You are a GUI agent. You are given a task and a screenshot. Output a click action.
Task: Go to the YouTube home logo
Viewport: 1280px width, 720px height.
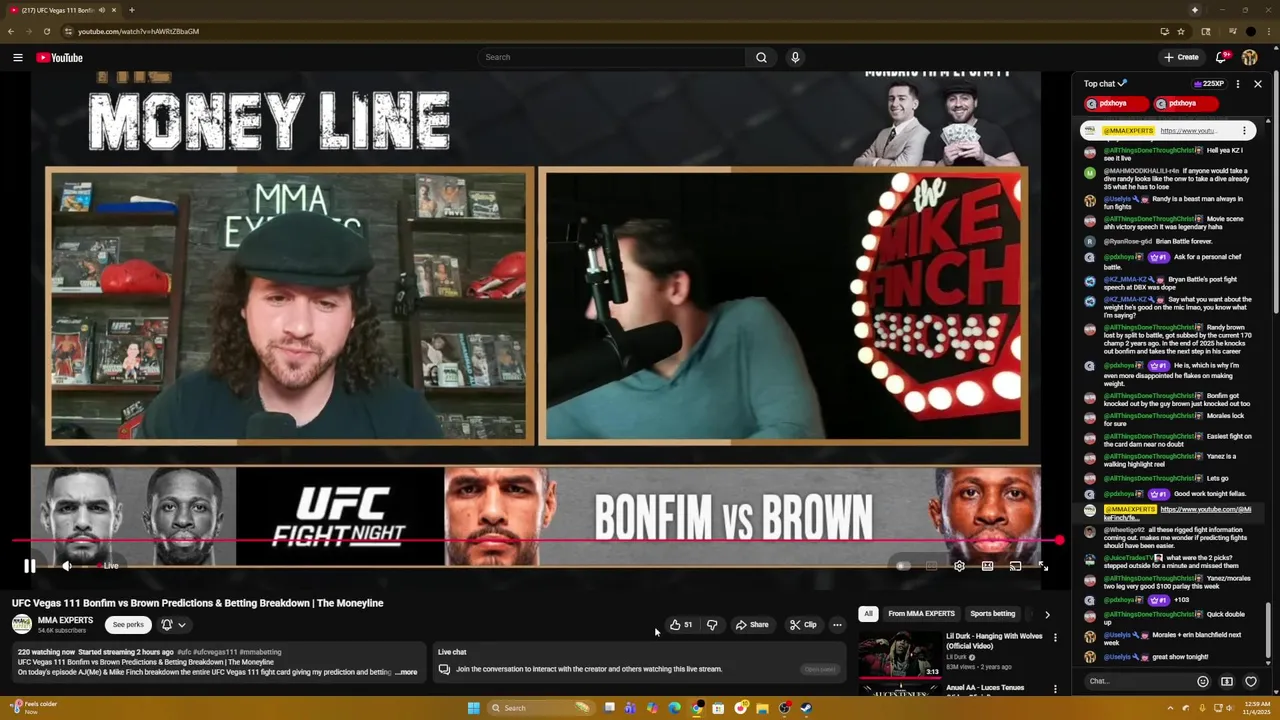point(60,57)
